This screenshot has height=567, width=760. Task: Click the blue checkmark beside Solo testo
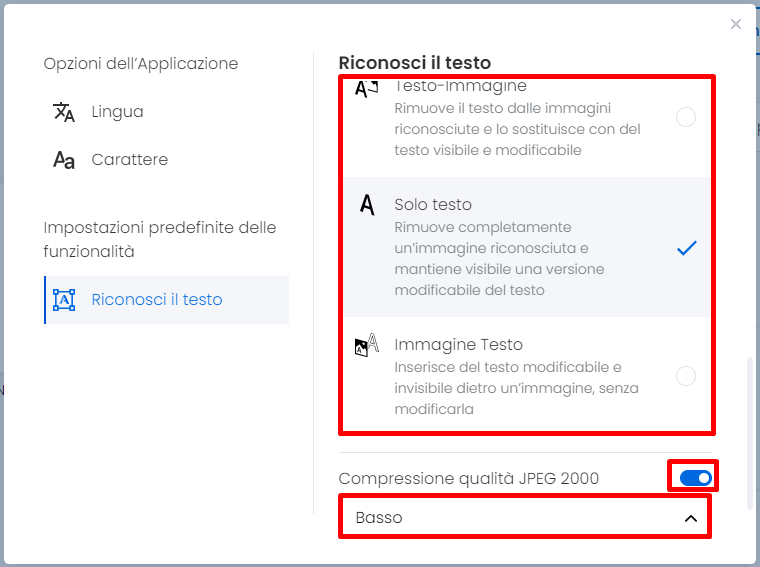(686, 248)
